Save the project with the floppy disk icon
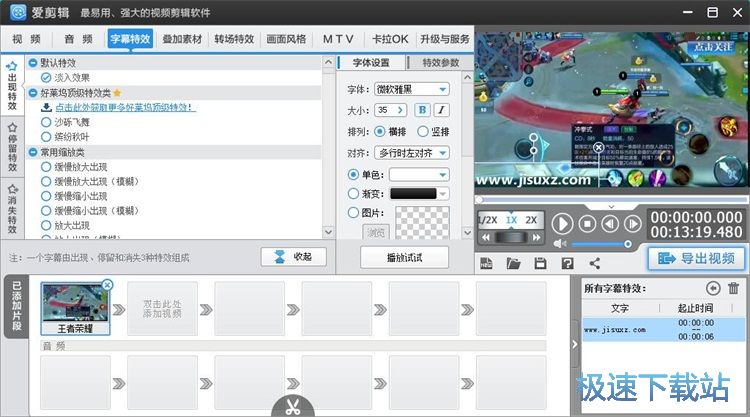 tap(541, 263)
